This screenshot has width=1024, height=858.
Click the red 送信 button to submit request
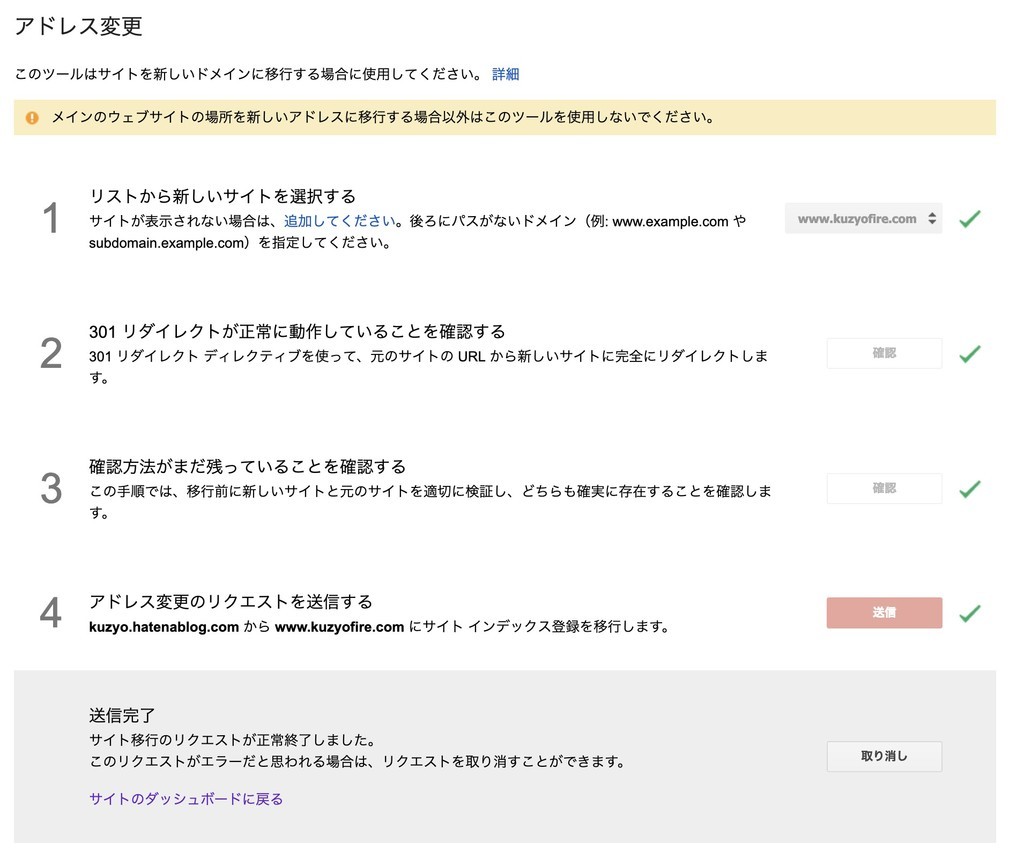(x=884, y=613)
